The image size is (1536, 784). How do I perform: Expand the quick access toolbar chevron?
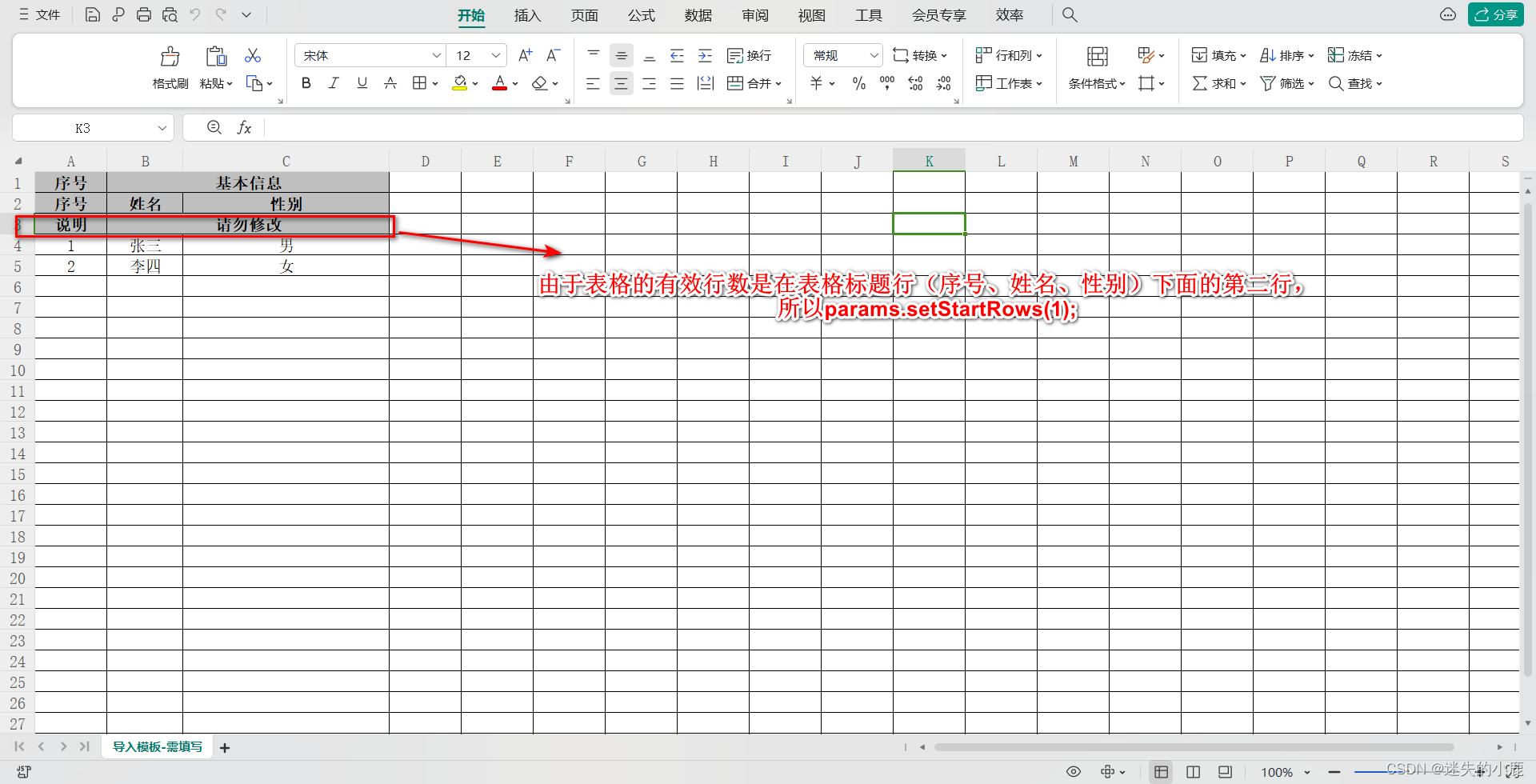246,14
